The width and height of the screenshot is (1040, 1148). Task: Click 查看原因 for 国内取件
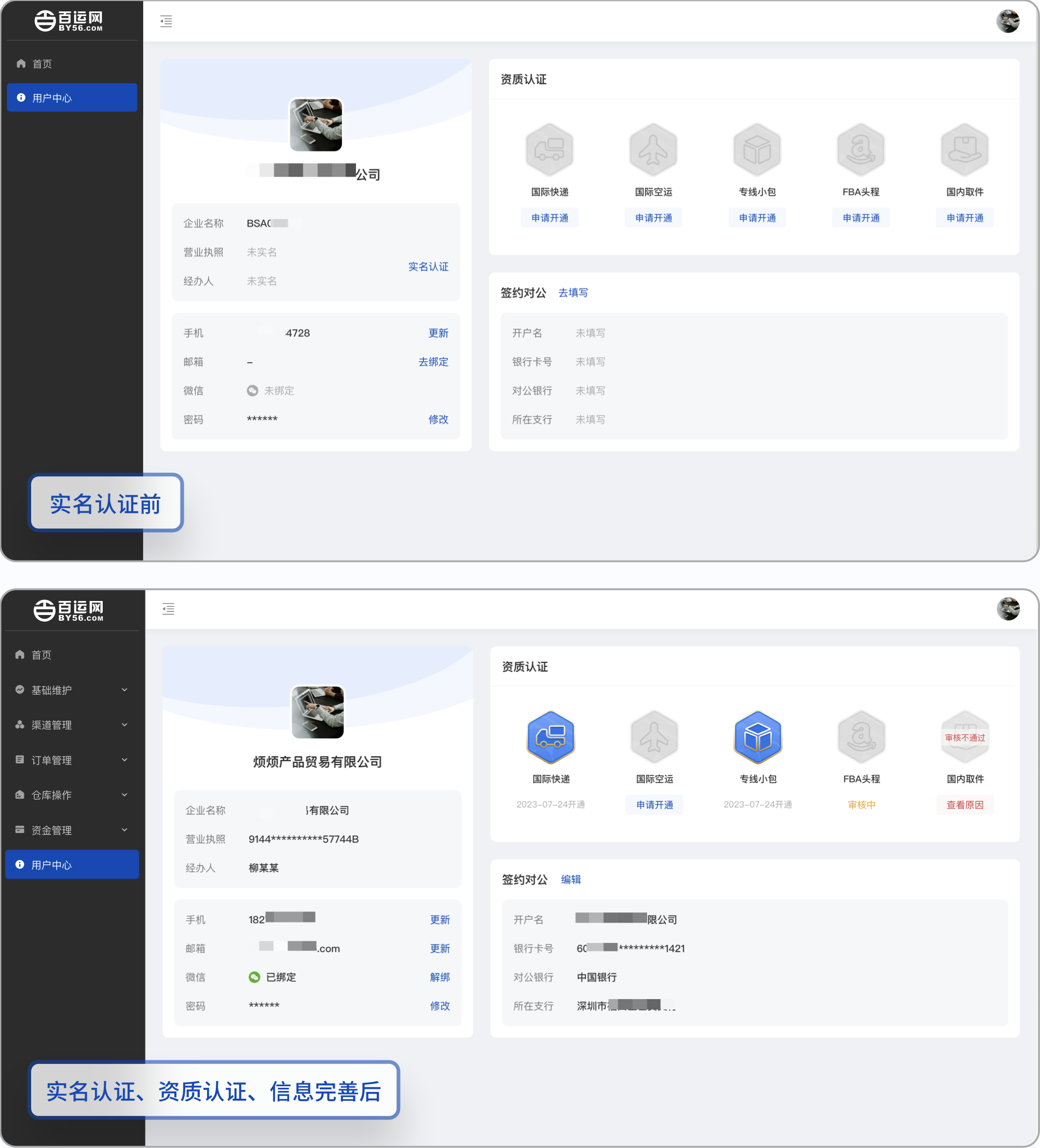965,804
